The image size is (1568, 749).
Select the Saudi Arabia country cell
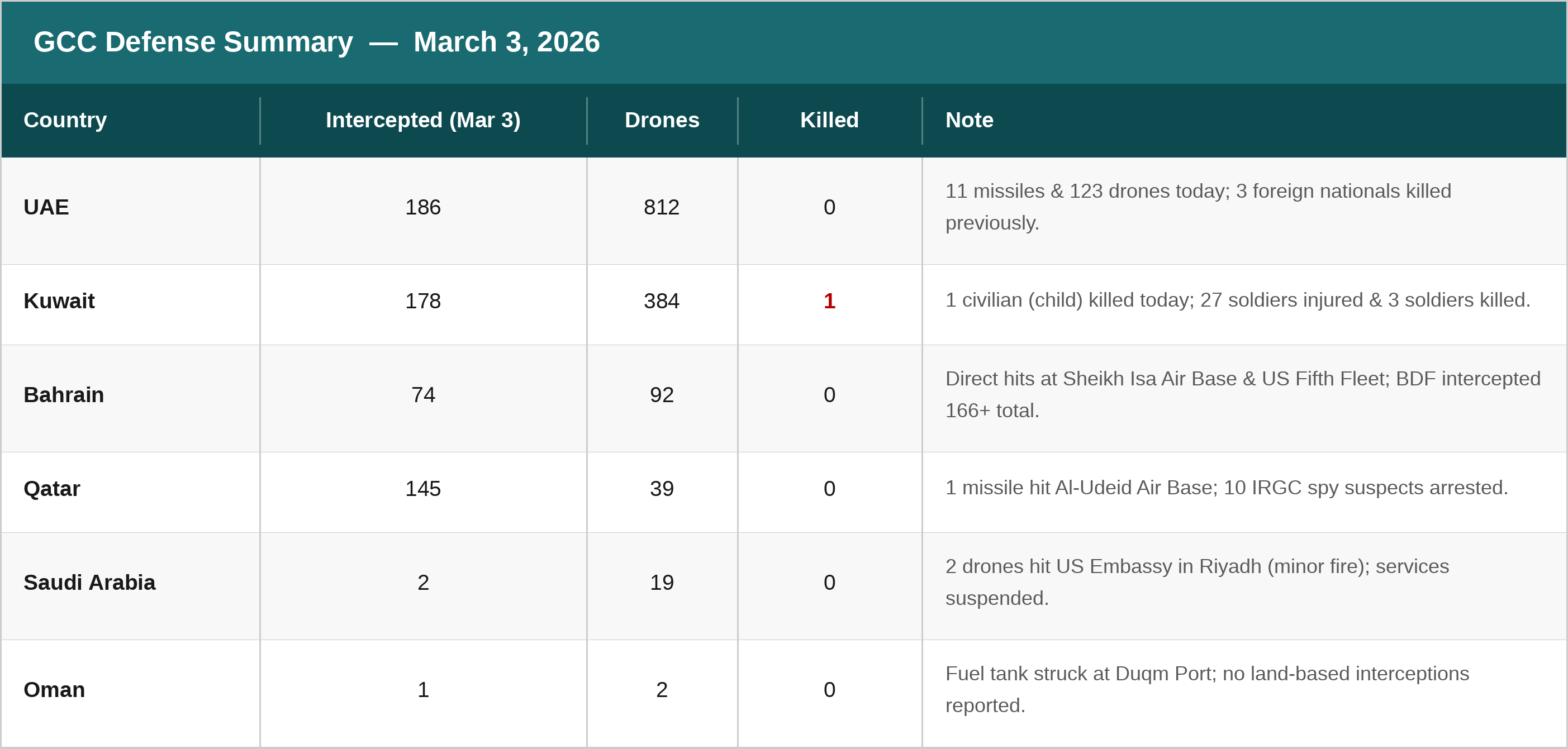(89, 583)
